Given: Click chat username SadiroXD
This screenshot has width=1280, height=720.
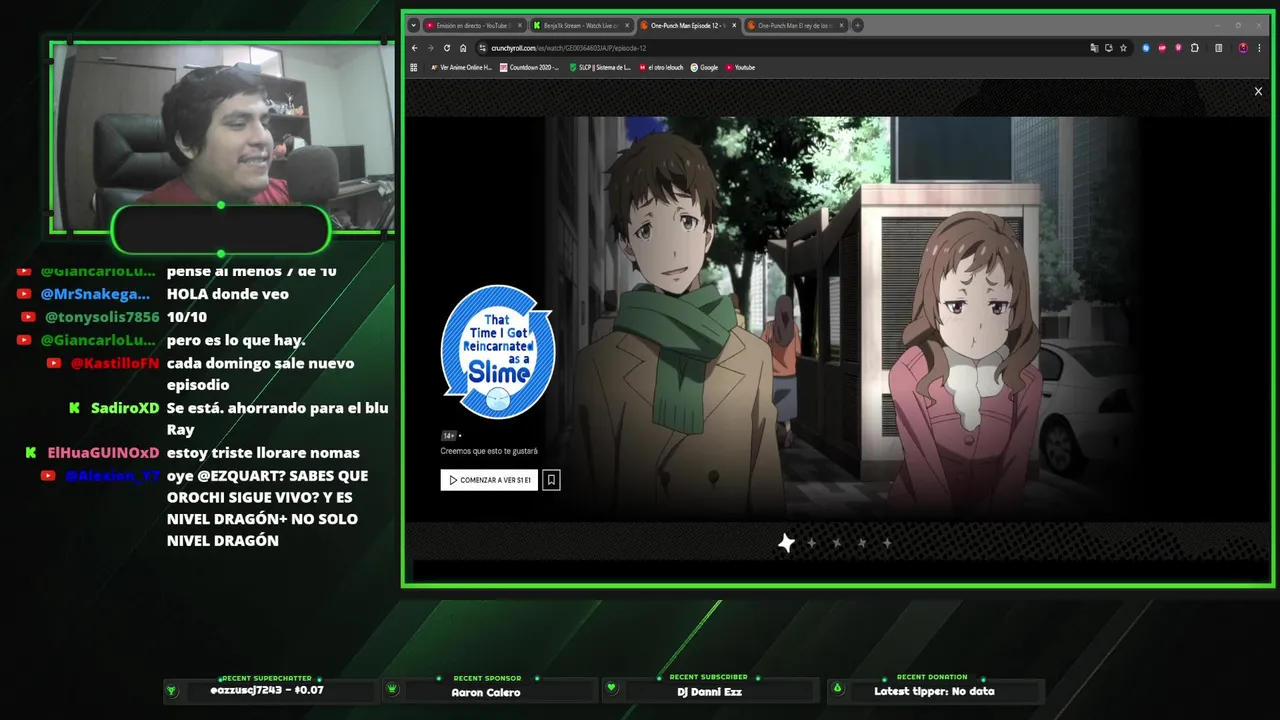Looking at the screenshot, I should (x=125, y=408).
